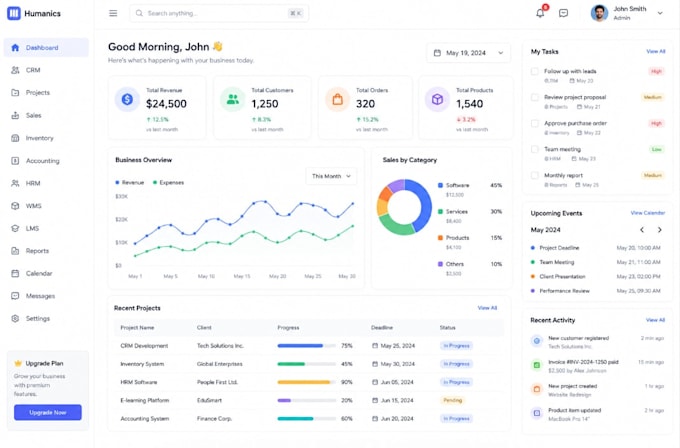Focus the Search anything field
This screenshot has height=448, width=680.
[219, 13]
